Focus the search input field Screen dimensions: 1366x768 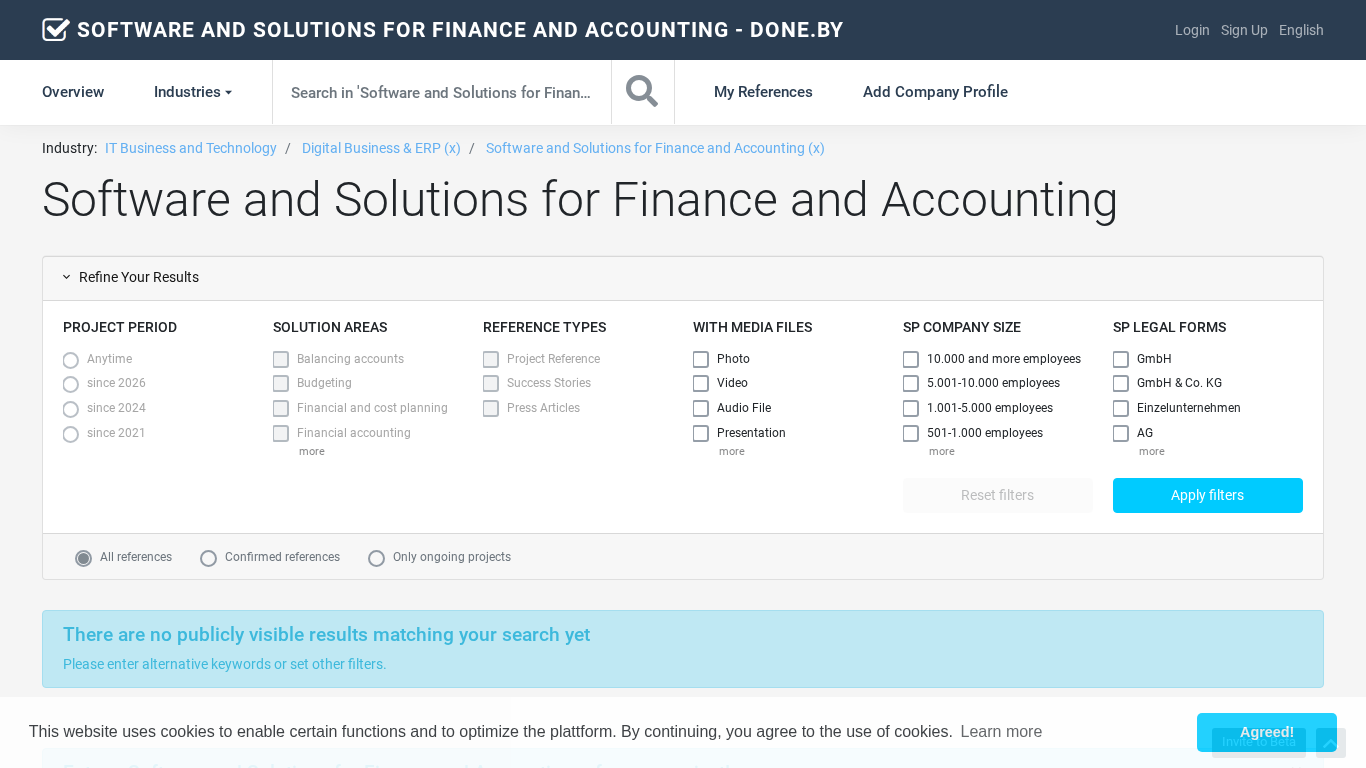pyautogui.click(x=441, y=92)
